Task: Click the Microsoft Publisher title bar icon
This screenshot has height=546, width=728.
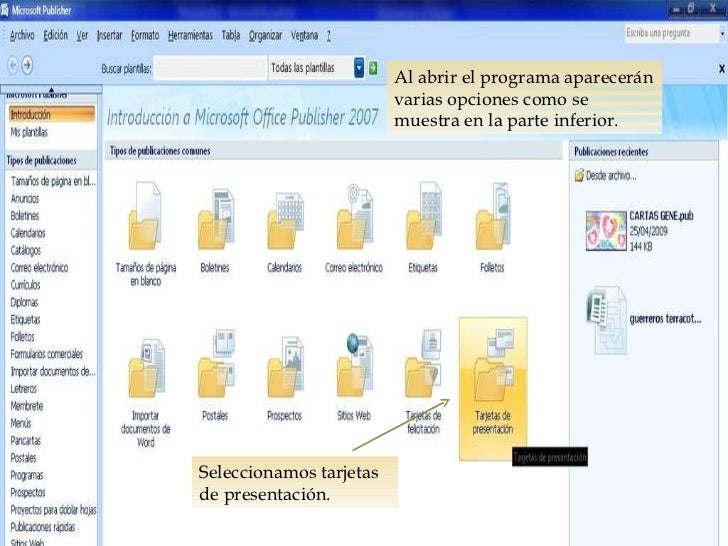Action: (x=5, y=10)
